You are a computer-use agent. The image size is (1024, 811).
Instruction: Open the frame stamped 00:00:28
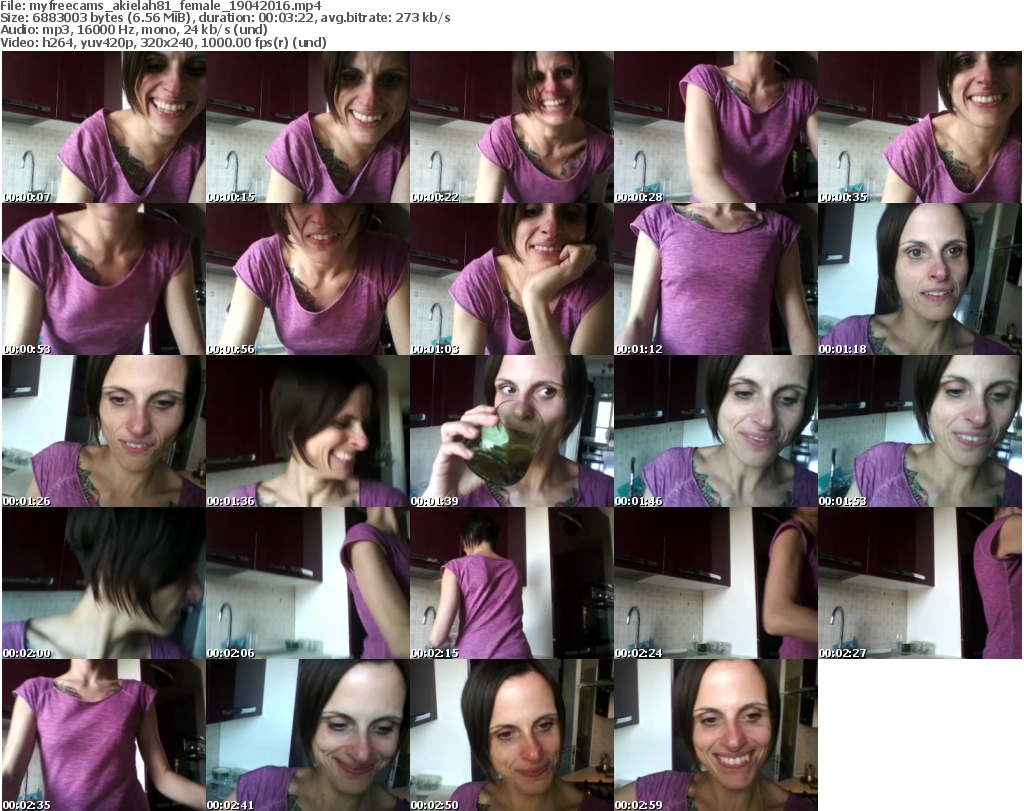click(x=715, y=127)
